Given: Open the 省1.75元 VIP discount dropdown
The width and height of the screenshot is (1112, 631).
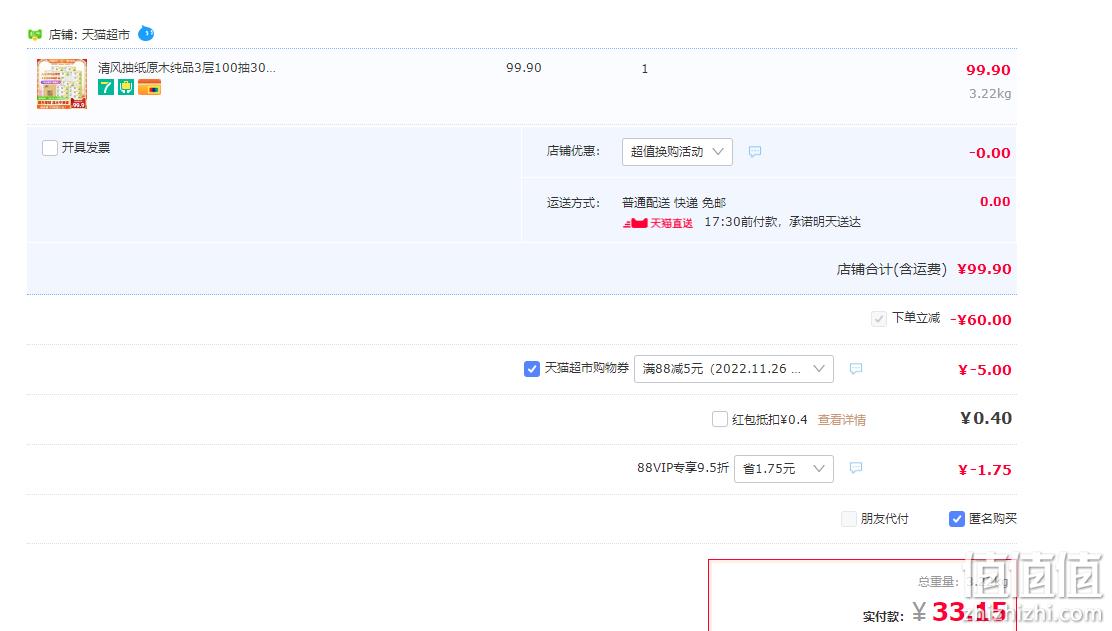Looking at the screenshot, I should click(784, 469).
